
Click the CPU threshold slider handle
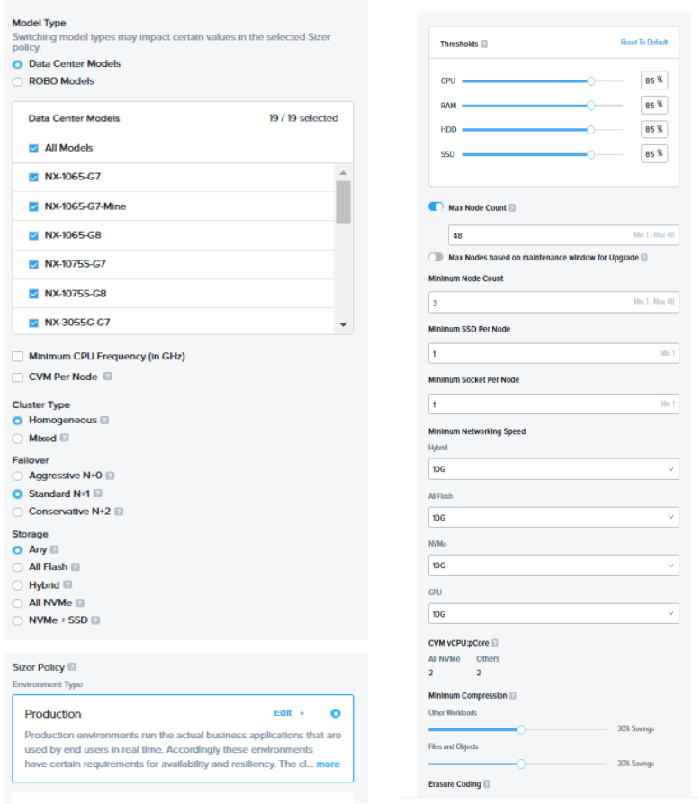[591, 81]
